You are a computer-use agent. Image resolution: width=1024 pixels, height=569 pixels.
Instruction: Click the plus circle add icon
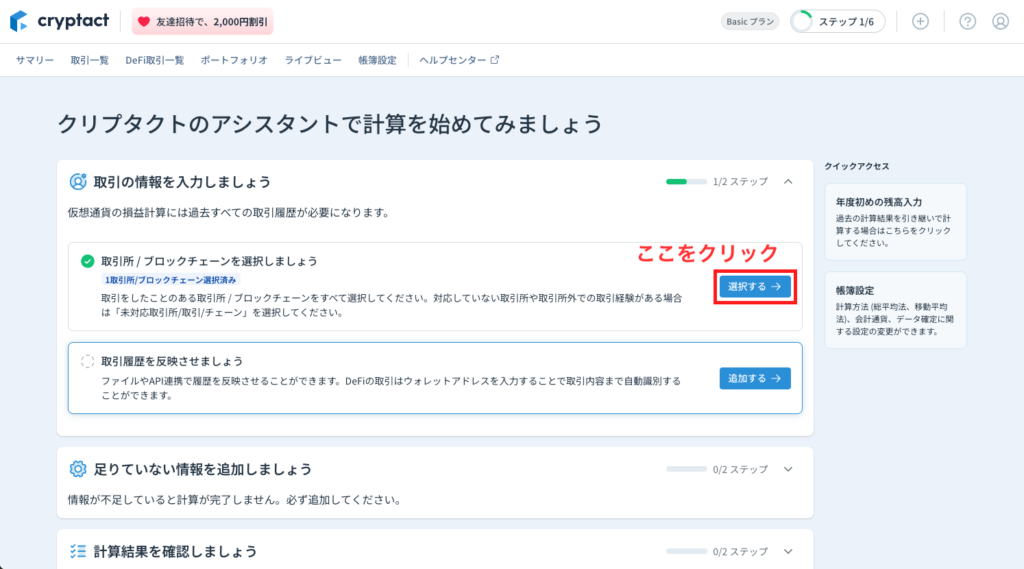920,22
